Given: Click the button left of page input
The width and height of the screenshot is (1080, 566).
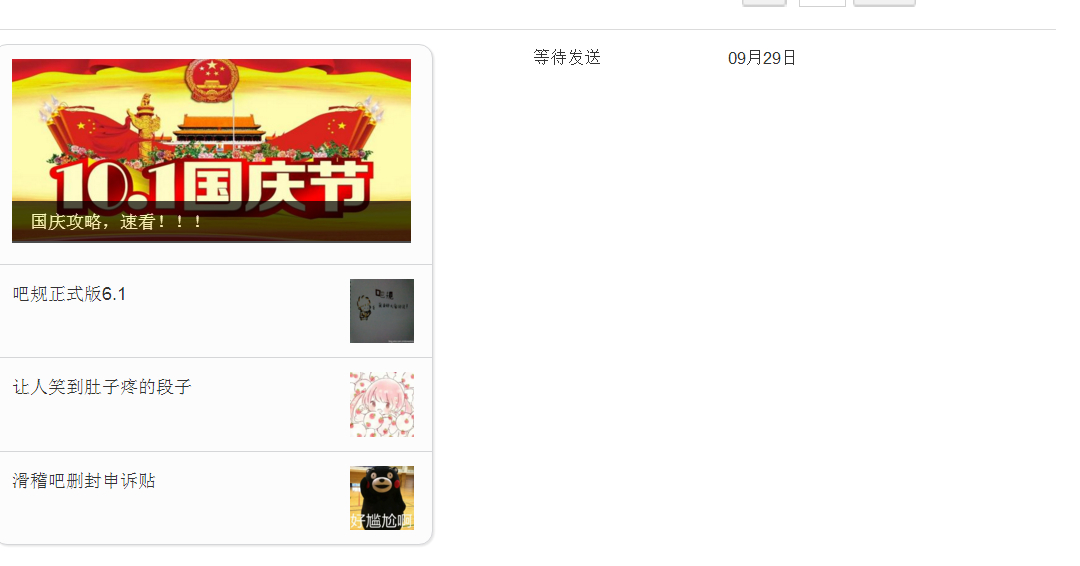Looking at the screenshot, I should [x=764, y=3].
